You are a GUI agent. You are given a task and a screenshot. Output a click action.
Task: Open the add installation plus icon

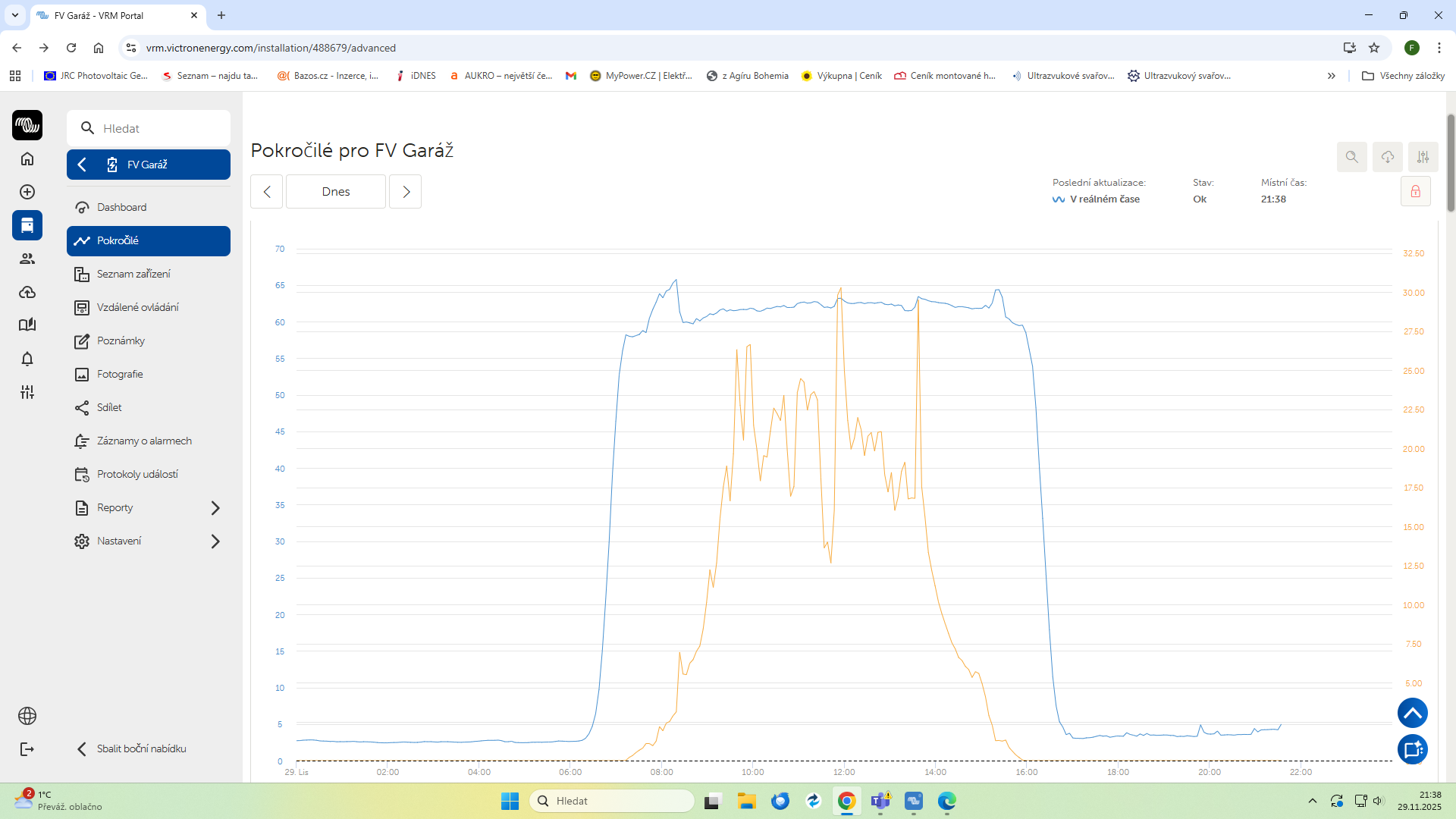[27, 192]
